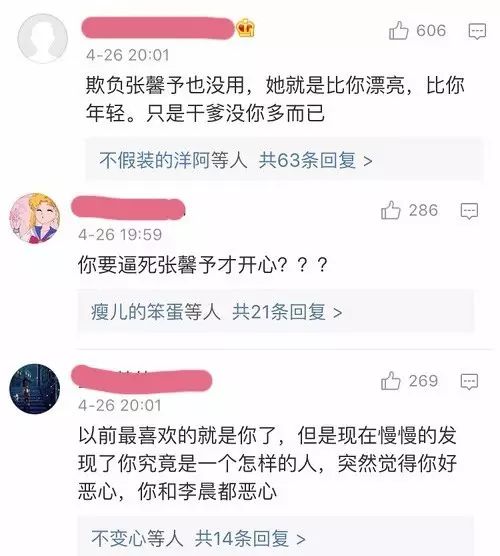Open the Sailor Moon avatar profile
Image resolution: width=500 pixels, height=556 pixels.
coord(34,218)
